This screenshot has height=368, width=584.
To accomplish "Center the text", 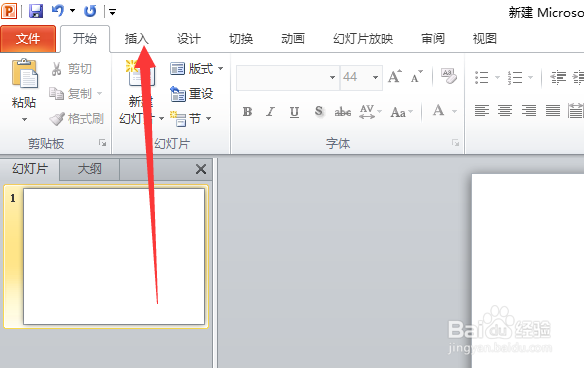I will click(x=505, y=111).
